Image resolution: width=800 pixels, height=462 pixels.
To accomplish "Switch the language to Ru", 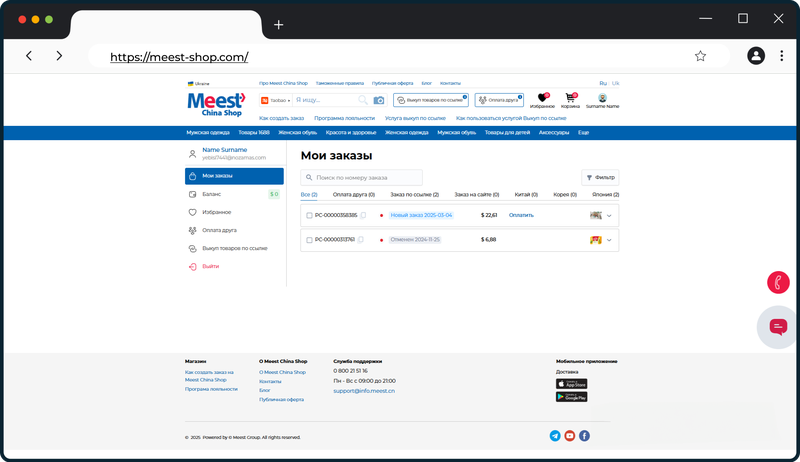I will pos(603,83).
